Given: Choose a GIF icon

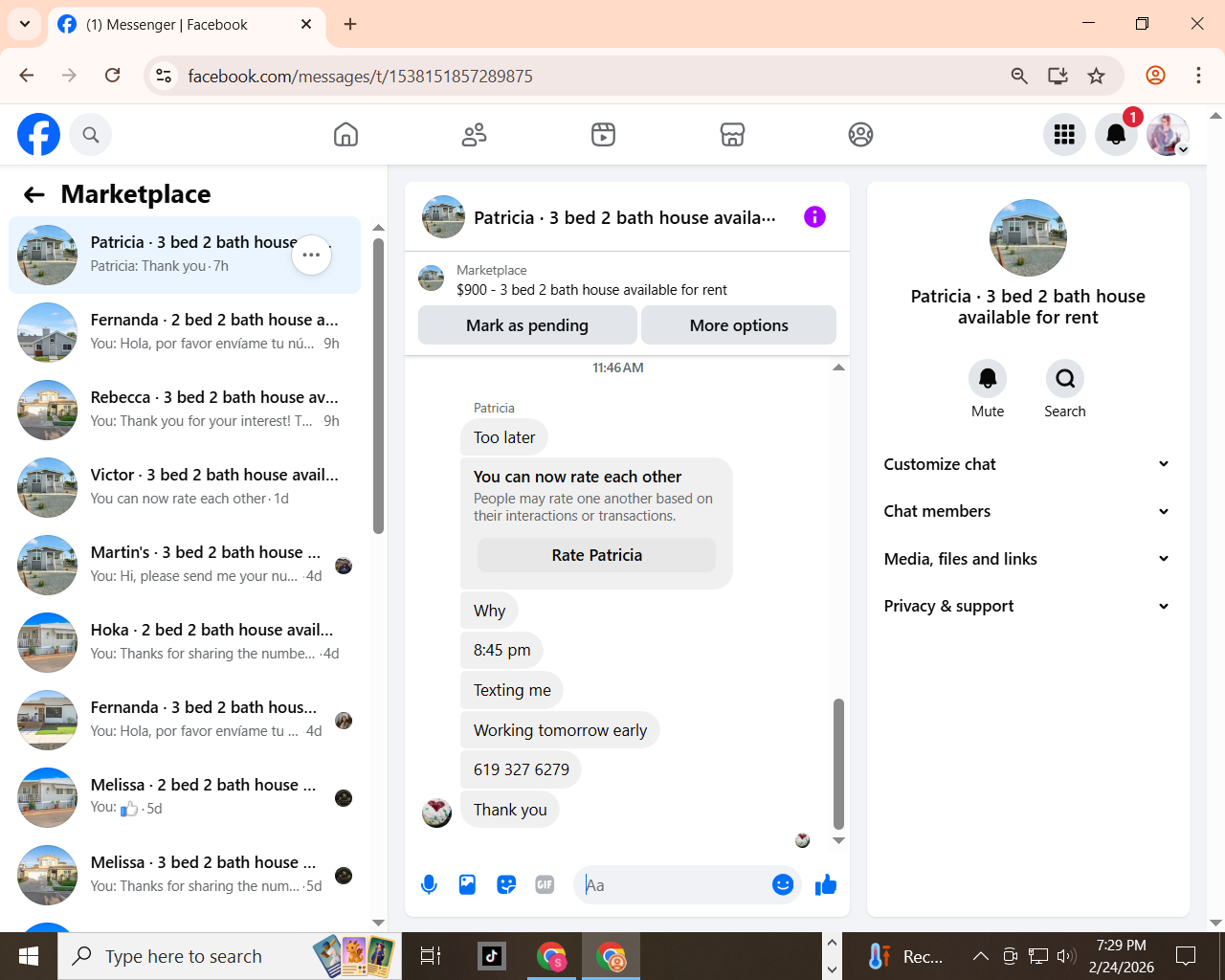Looking at the screenshot, I should click(545, 885).
